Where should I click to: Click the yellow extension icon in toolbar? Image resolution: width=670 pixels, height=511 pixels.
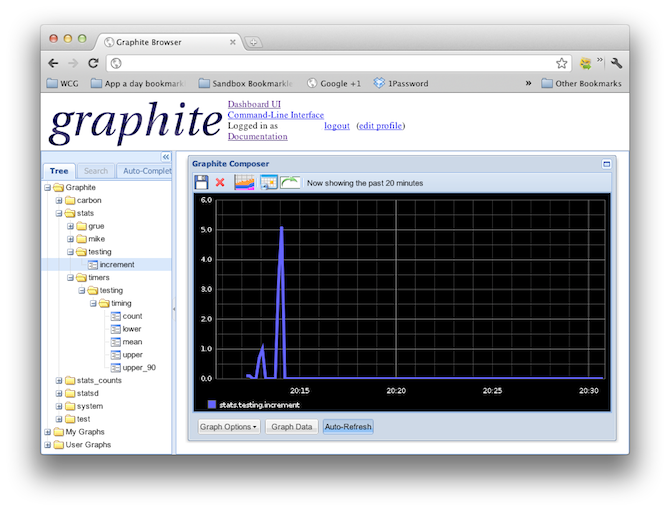coord(585,64)
